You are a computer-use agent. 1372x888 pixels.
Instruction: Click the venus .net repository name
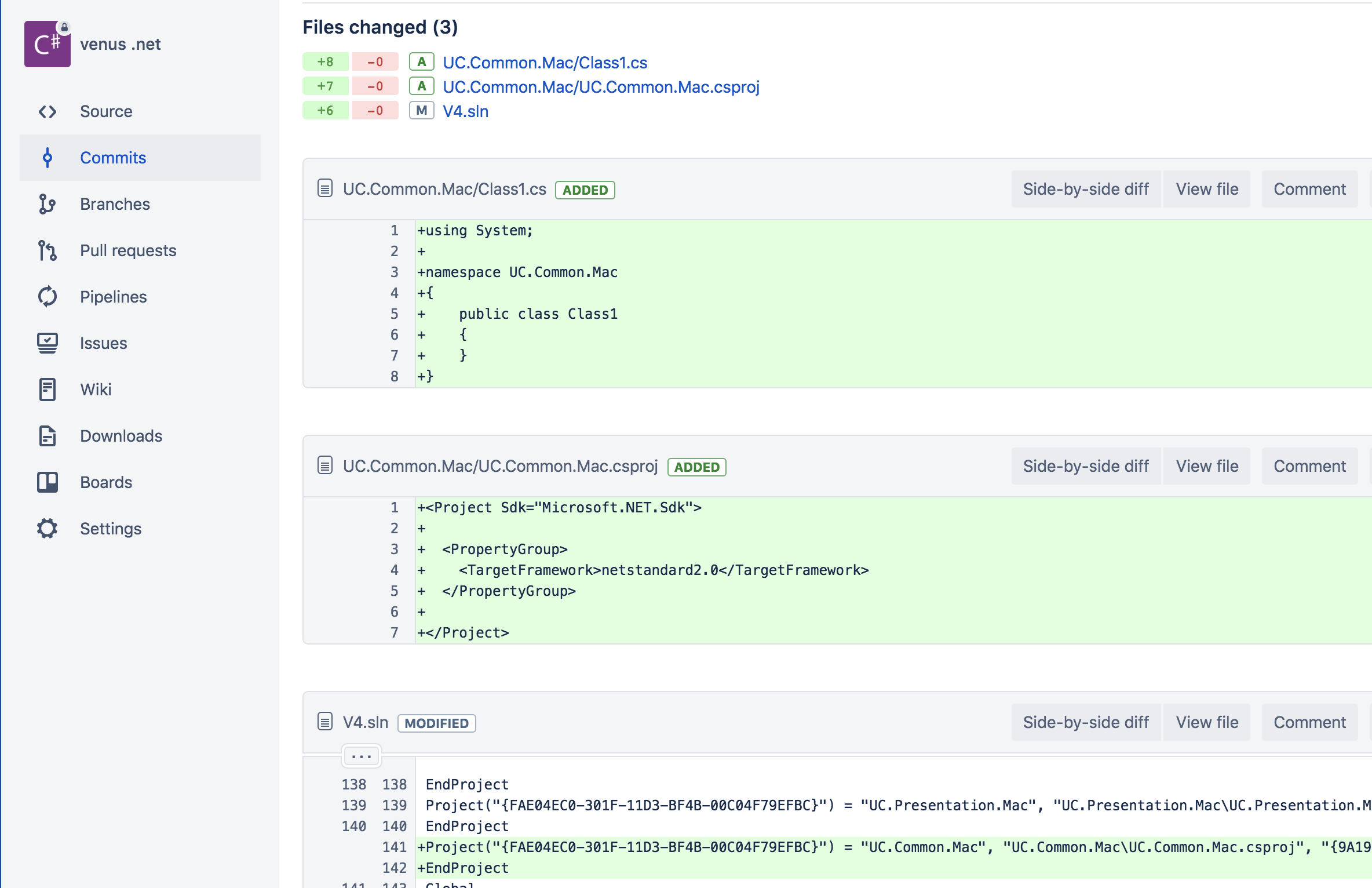(121, 44)
